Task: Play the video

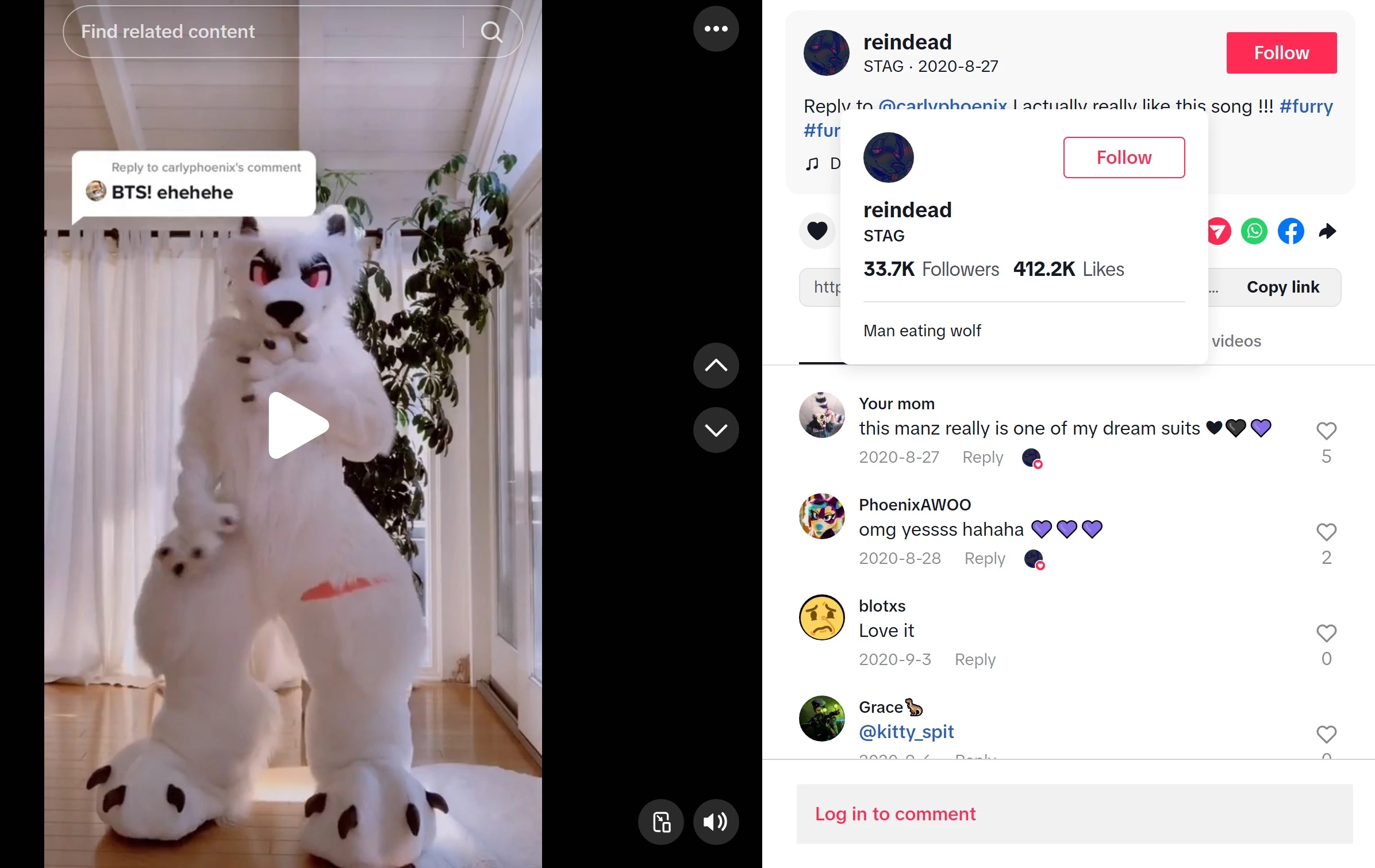Action: [x=298, y=425]
